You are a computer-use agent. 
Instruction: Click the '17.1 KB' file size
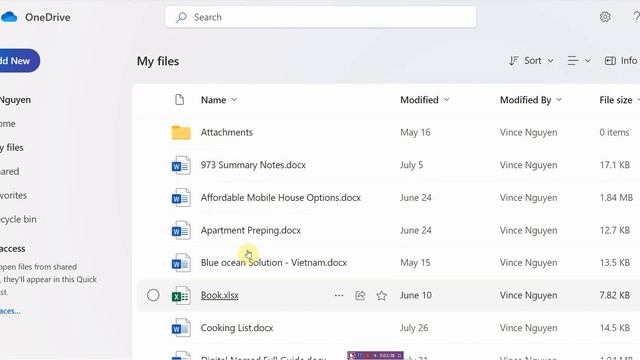point(614,165)
